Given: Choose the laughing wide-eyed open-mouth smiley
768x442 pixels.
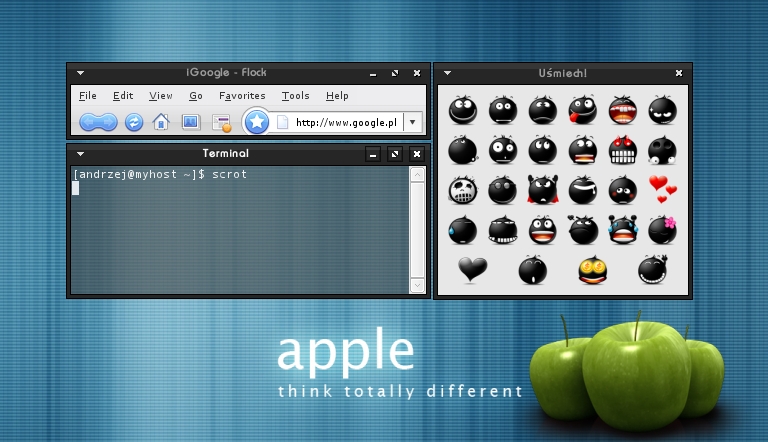Looking at the screenshot, I should click(x=543, y=230).
